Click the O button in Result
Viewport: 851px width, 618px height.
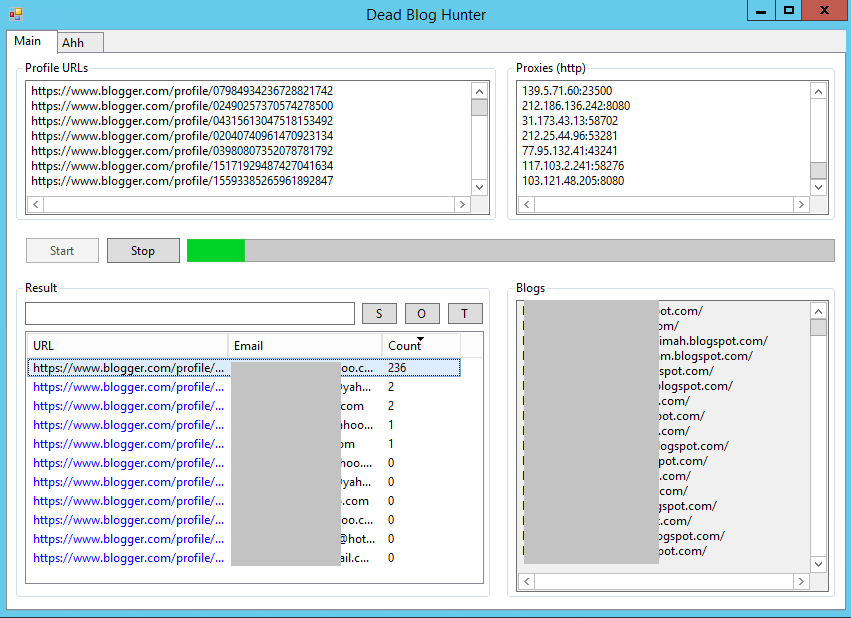pos(422,314)
